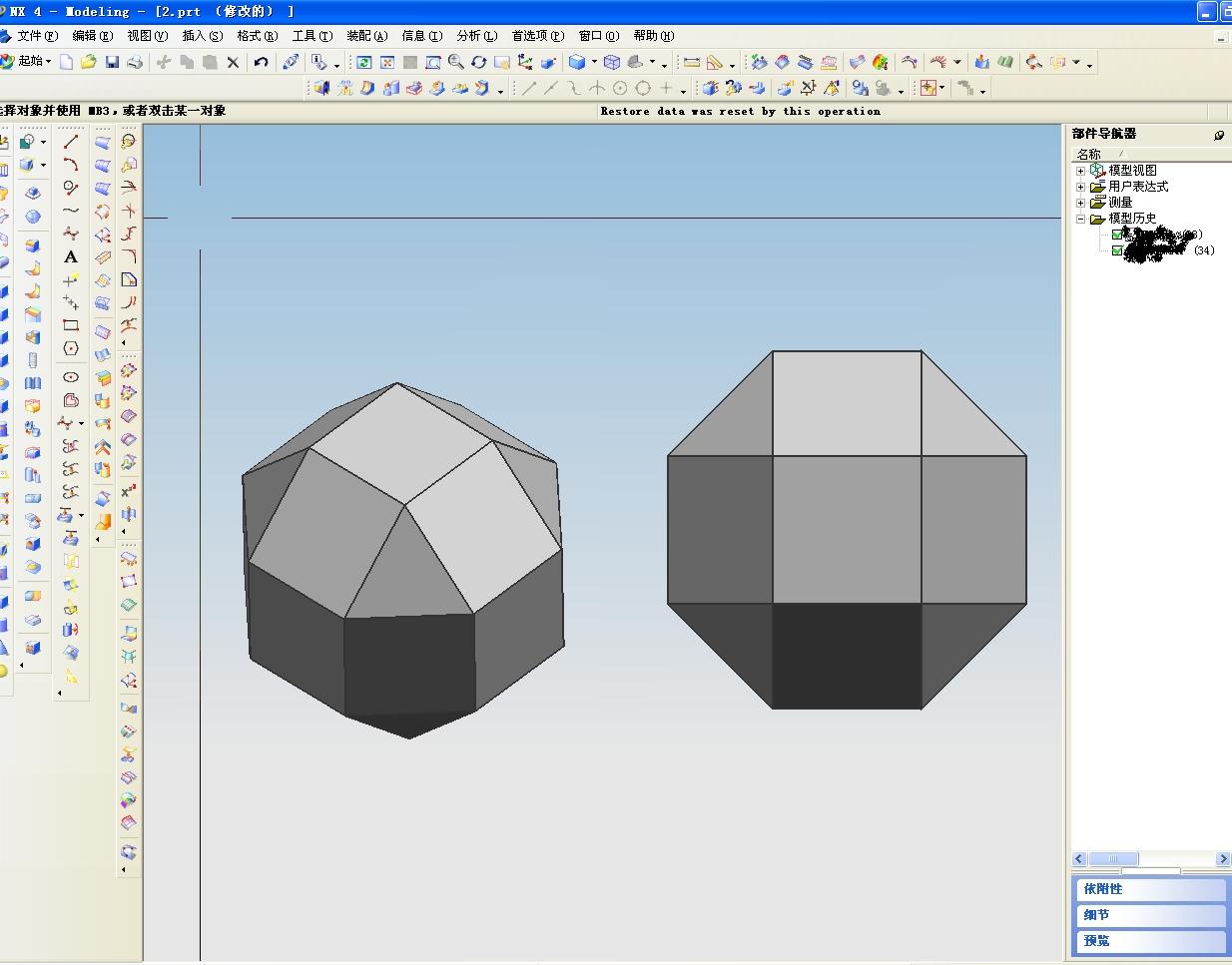Expand the 细节 panel bar
The image size is (1232, 965).
[x=1150, y=915]
